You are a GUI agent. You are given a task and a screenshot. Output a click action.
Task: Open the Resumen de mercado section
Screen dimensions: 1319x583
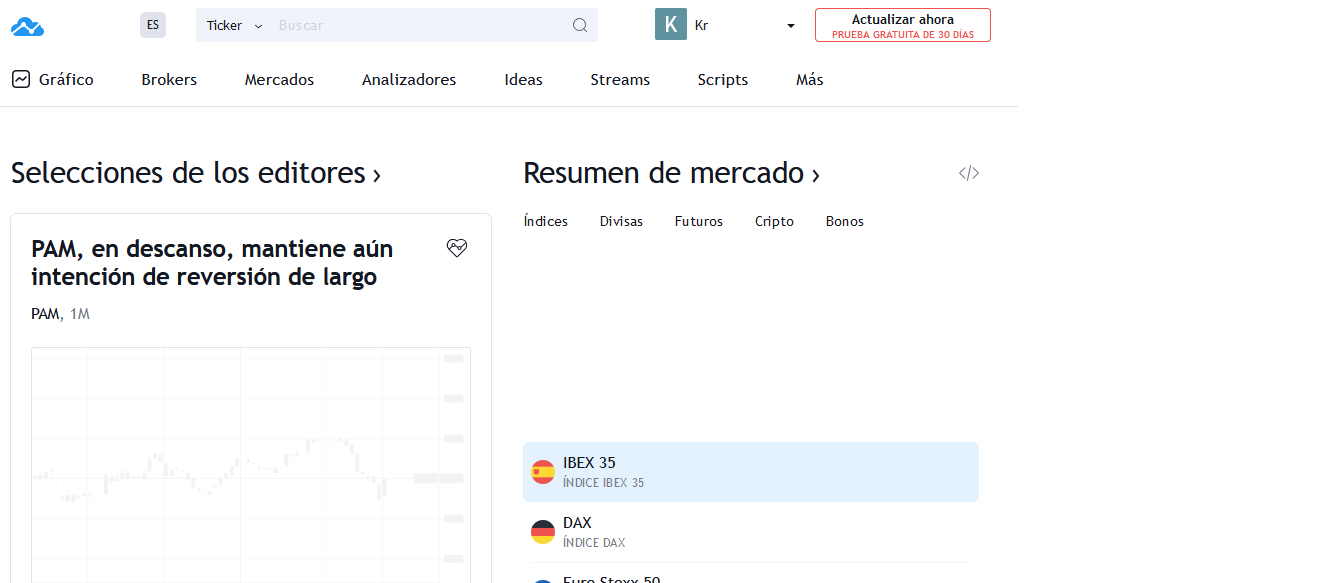(672, 173)
